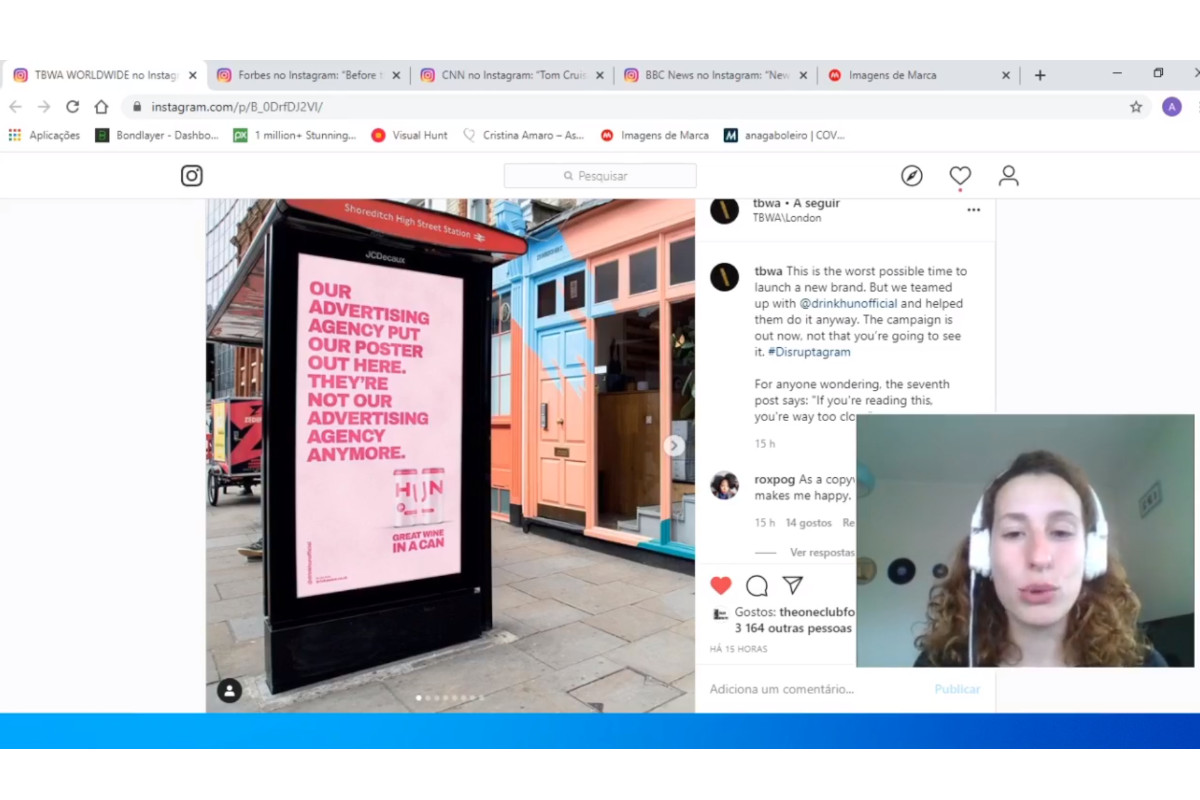
Task: Switch to the TBWA WORLDWIDE tab
Action: (104, 75)
